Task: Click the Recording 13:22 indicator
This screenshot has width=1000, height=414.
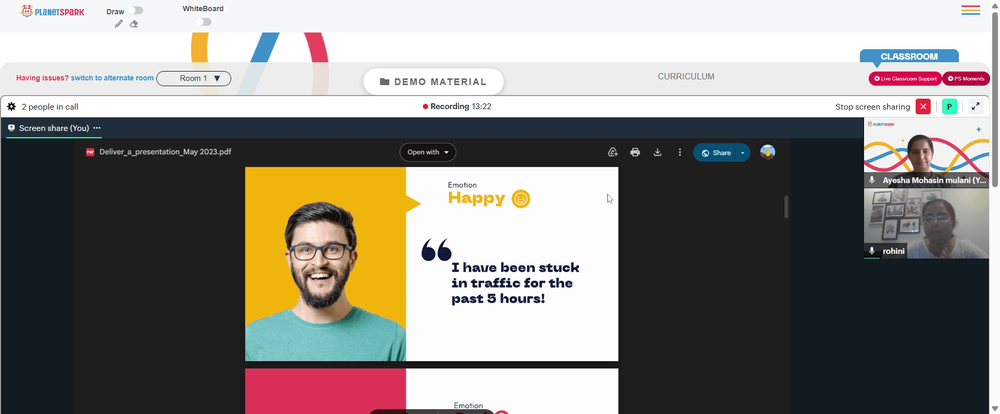Action: click(457, 107)
